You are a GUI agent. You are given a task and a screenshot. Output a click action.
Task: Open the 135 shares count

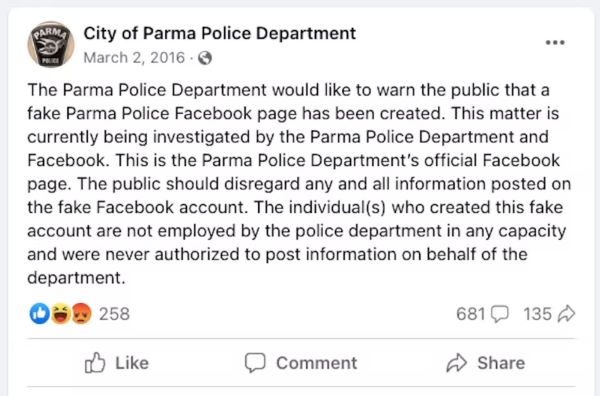538,314
